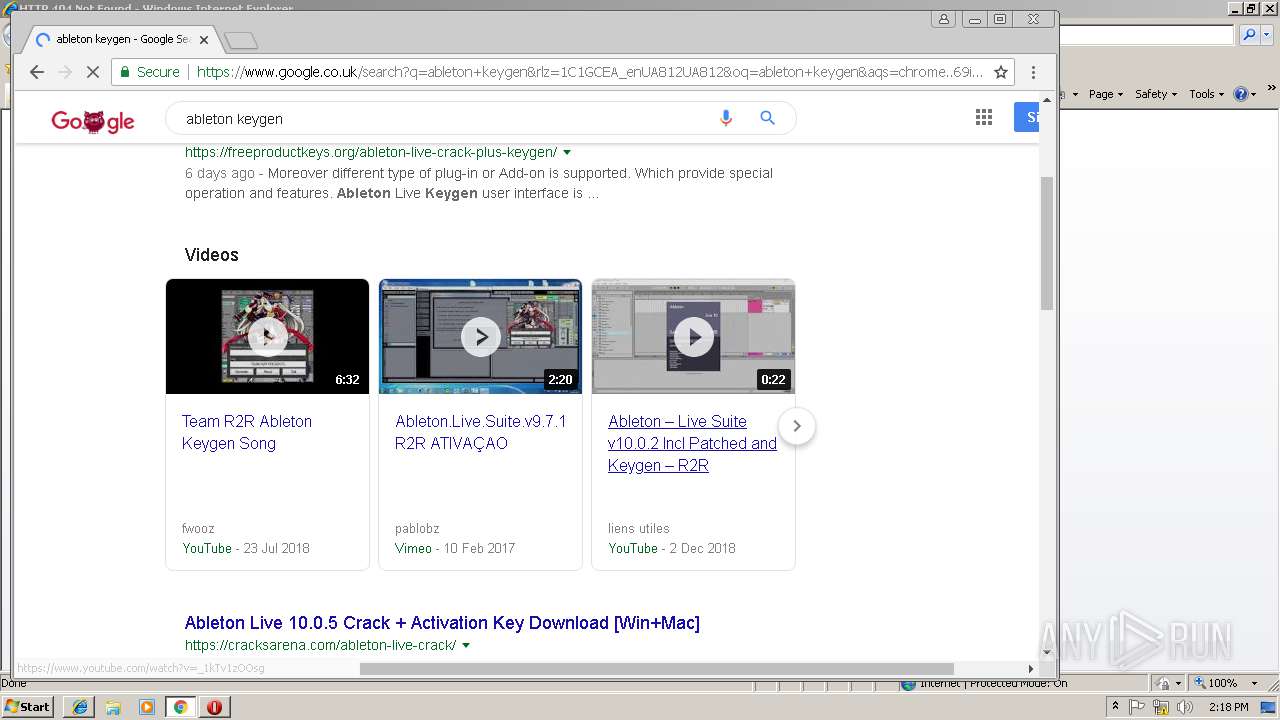Image resolution: width=1280 pixels, height=720 pixels.
Task: Click the Google owl logo
Action: coord(93,121)
